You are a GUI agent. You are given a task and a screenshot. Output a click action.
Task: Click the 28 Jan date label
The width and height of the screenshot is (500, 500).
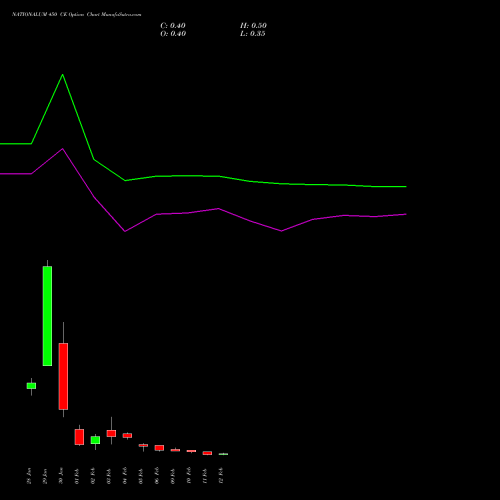click(x=29, y=476)
